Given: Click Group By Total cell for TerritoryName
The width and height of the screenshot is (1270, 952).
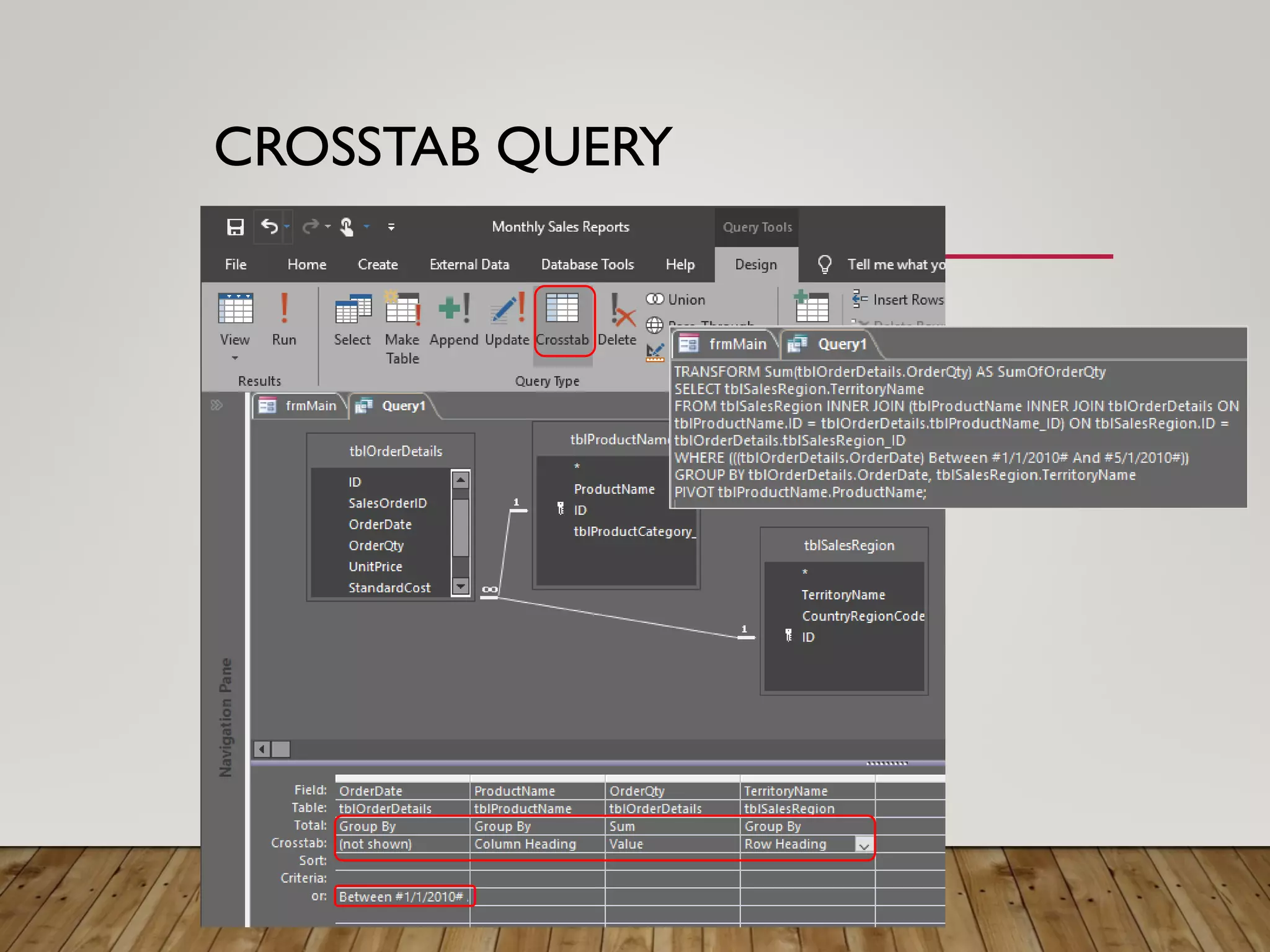Looking at the screenshot, I should pos(807,826).
